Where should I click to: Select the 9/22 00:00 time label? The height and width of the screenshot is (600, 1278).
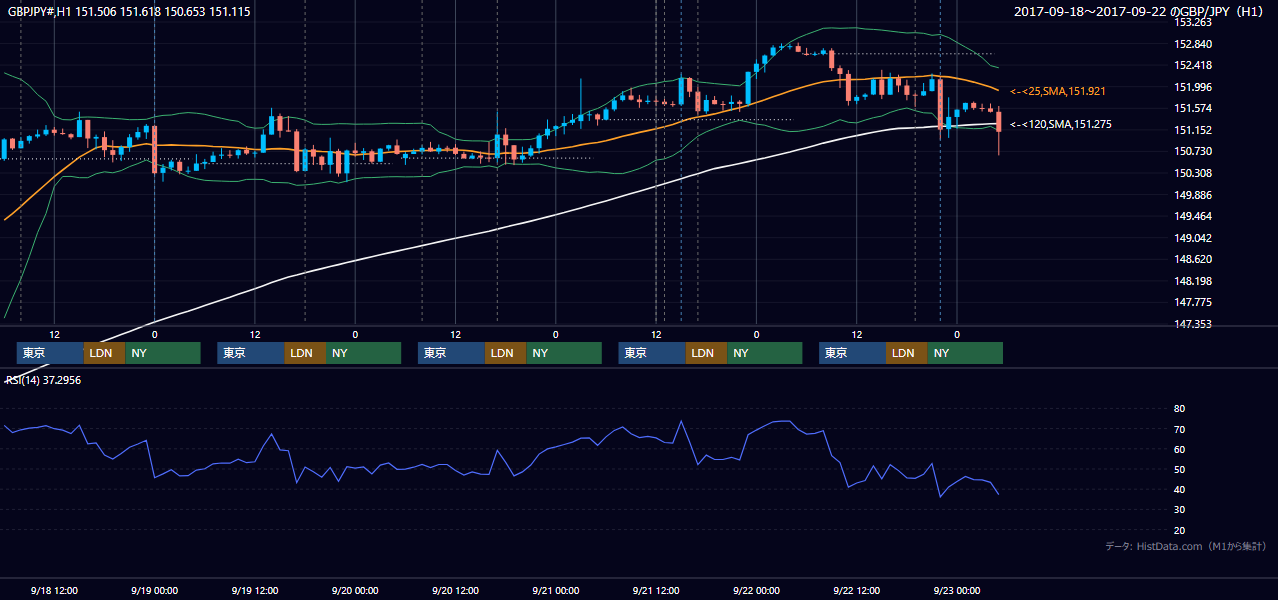[756, 591]
